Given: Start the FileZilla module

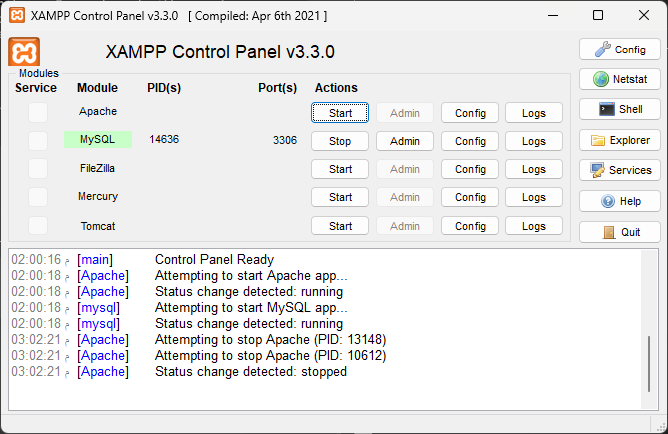Looking at the screenshot, I should [340, 169].
